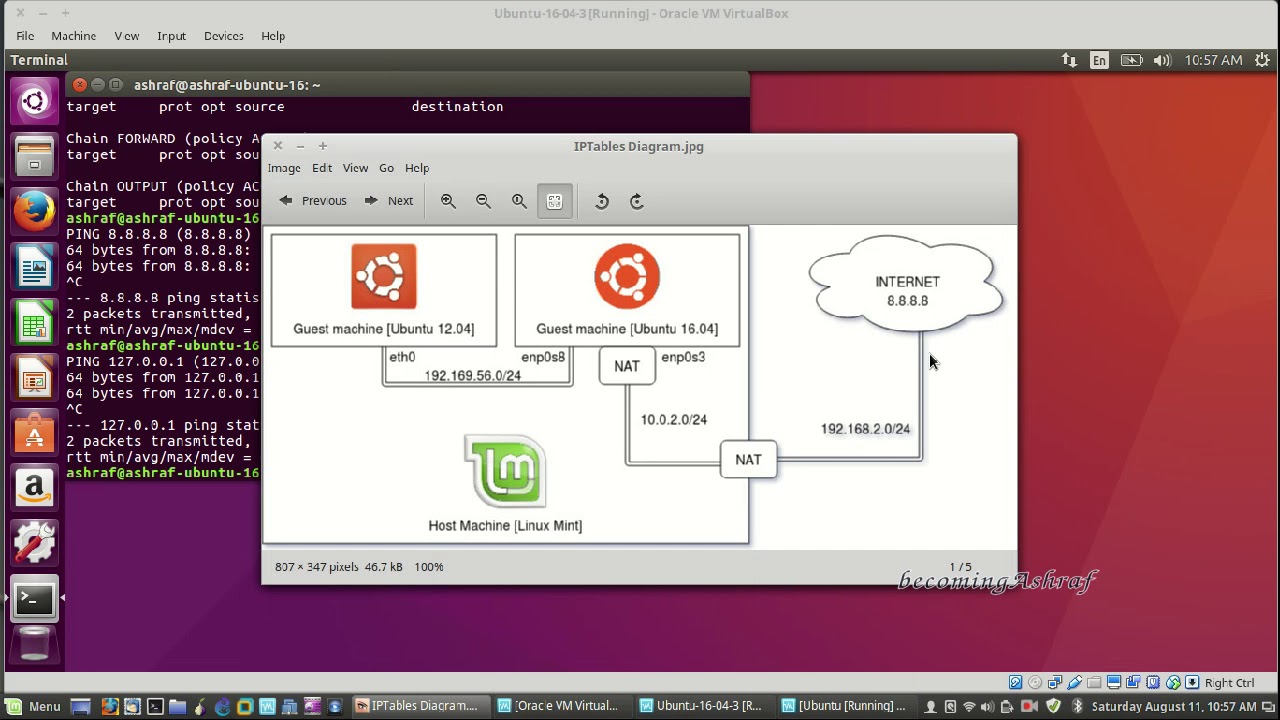1280x720 pixels.
Task: Open Ubuntu Software from launcher
Action: coord(34,434)
